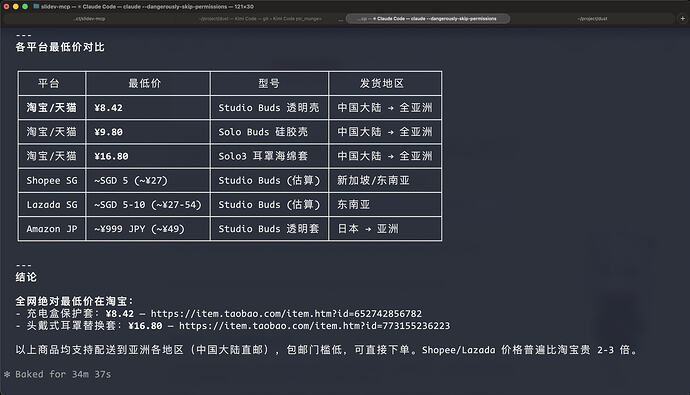Open the Taobao link ending 652742856782
The height and width of the screenshot is (395, 690).
tap(286, 314)
